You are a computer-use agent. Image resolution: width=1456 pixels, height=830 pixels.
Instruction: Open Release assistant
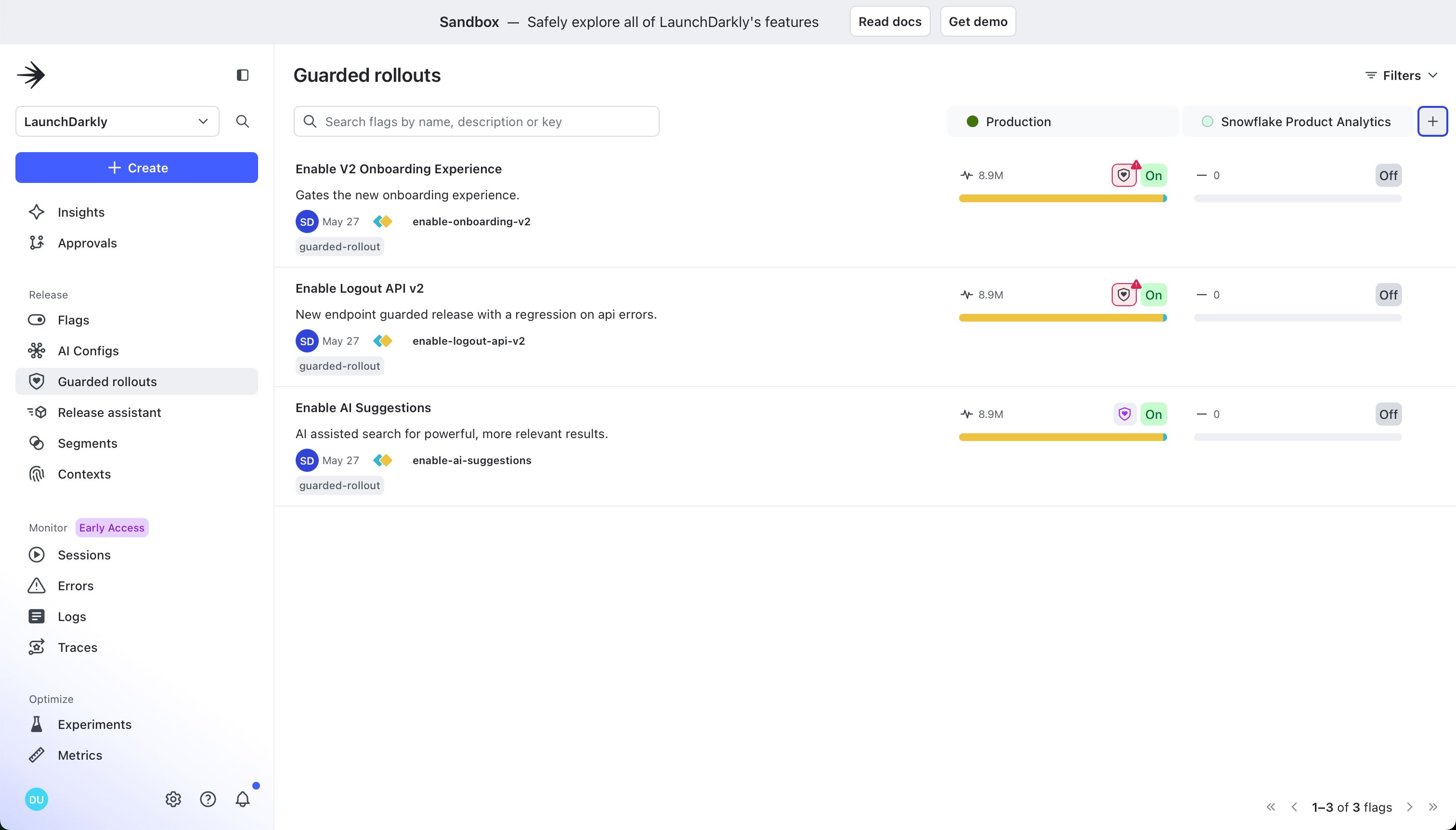coord(137,412)
